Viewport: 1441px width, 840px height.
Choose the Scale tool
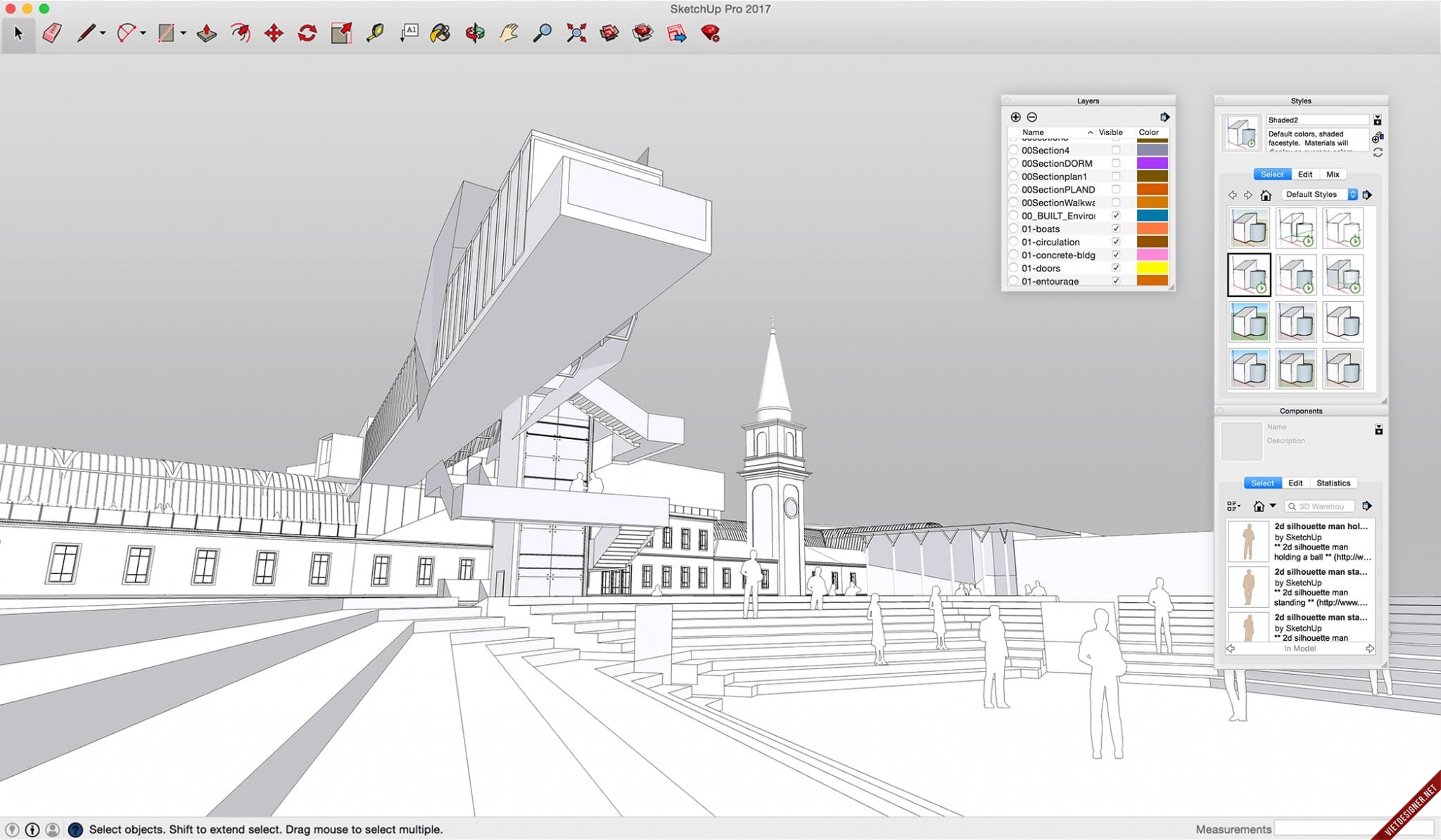point(341,32)
